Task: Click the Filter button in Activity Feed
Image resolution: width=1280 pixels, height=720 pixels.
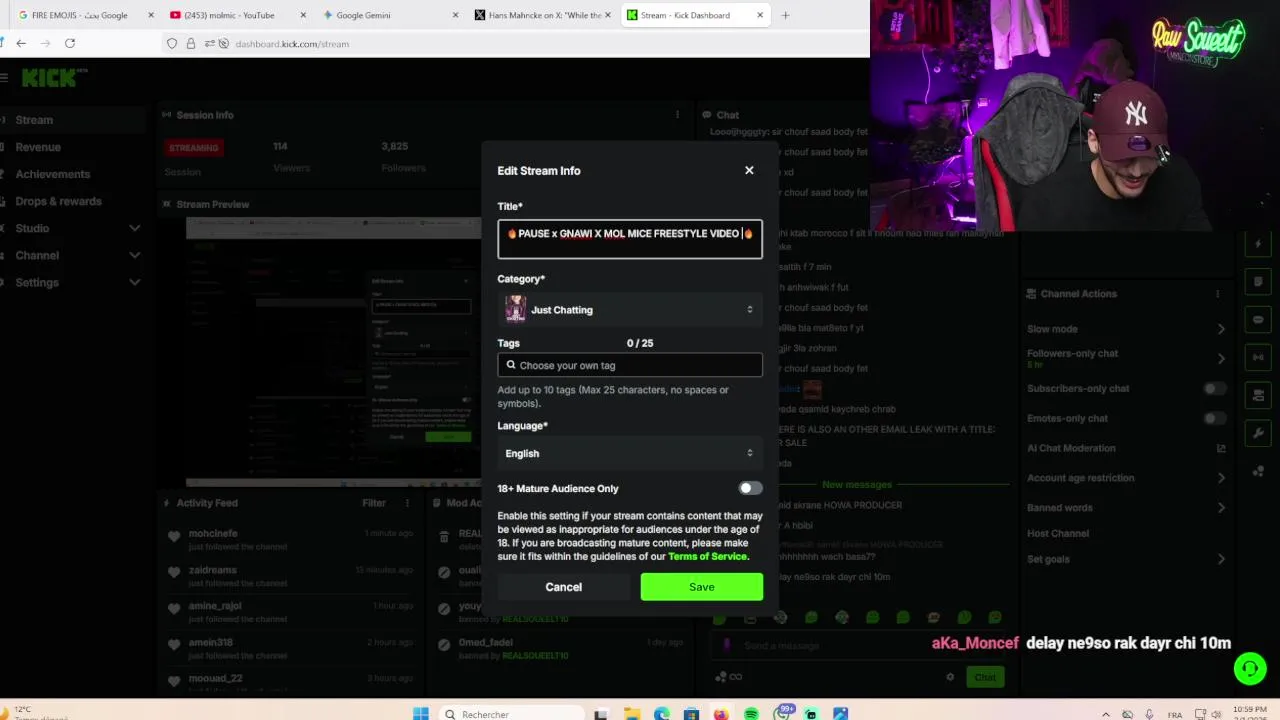Action: tap(374, 503)
